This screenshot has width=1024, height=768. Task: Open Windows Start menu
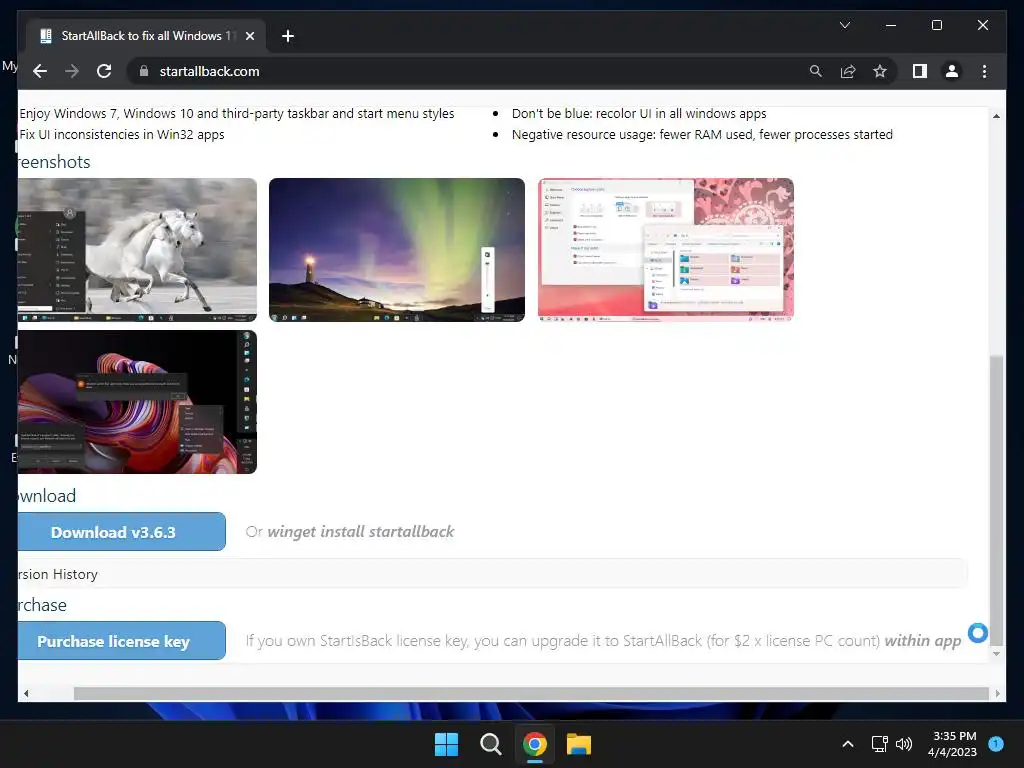pyautogui.click(x=447, y=744)
